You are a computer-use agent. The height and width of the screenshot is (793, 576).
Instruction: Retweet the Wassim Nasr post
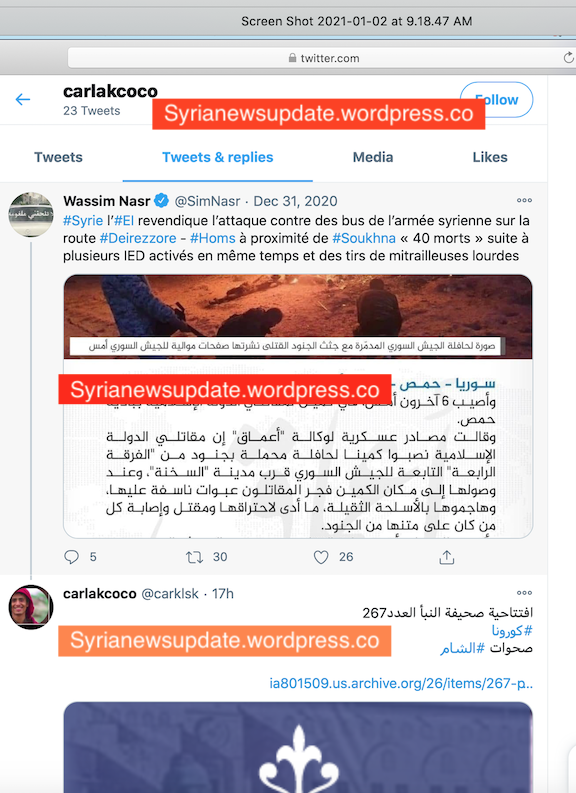point(194,557)
